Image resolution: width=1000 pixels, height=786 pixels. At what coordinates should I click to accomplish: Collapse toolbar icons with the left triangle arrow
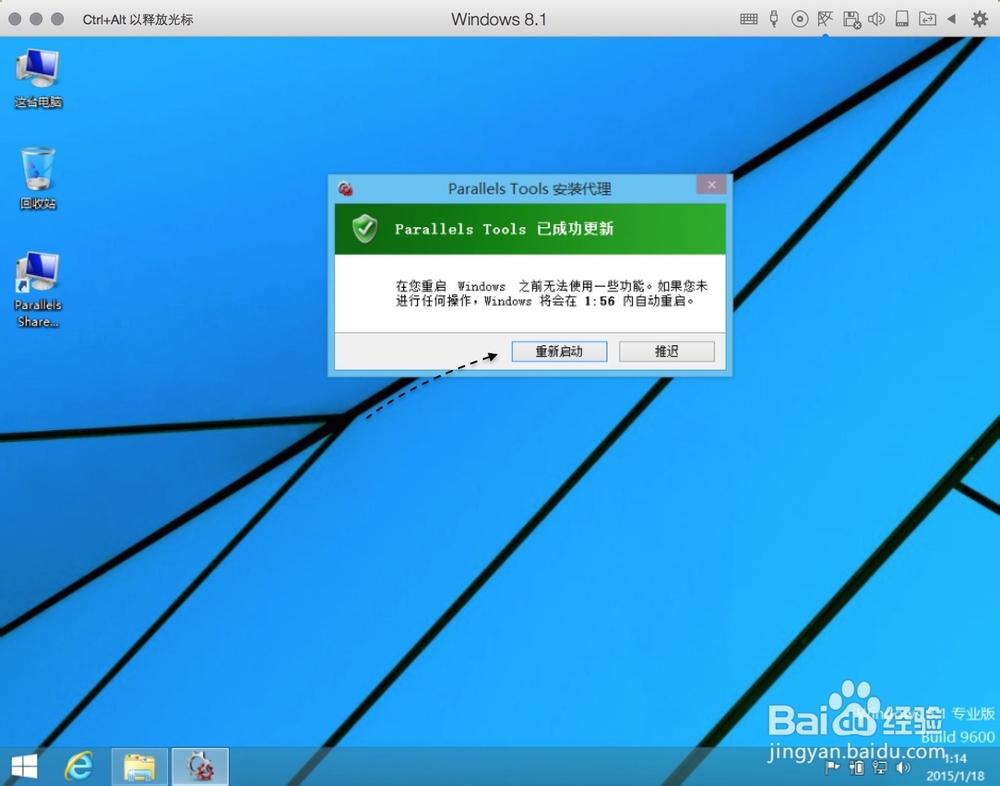pyautogui.click(x=951, y=19)
